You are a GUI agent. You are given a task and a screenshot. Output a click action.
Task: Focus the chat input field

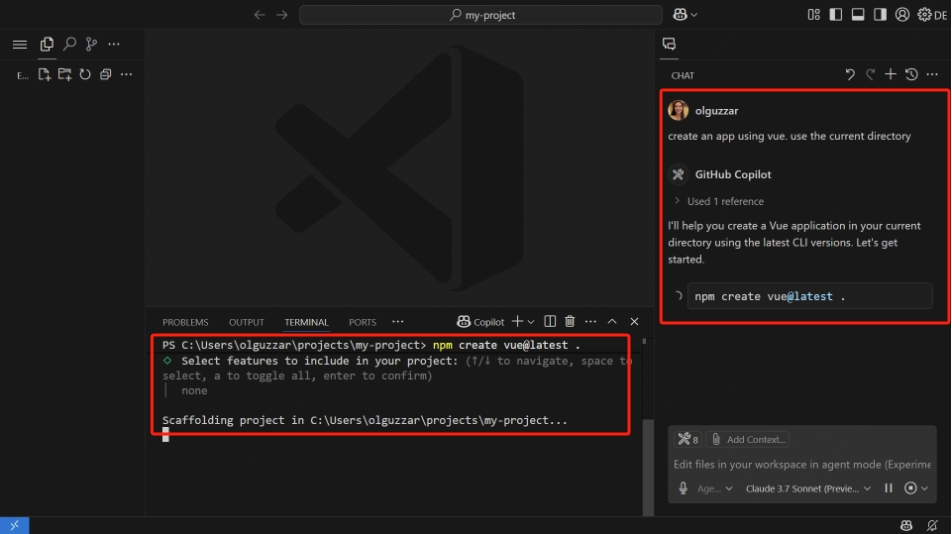tap(801, 464)
